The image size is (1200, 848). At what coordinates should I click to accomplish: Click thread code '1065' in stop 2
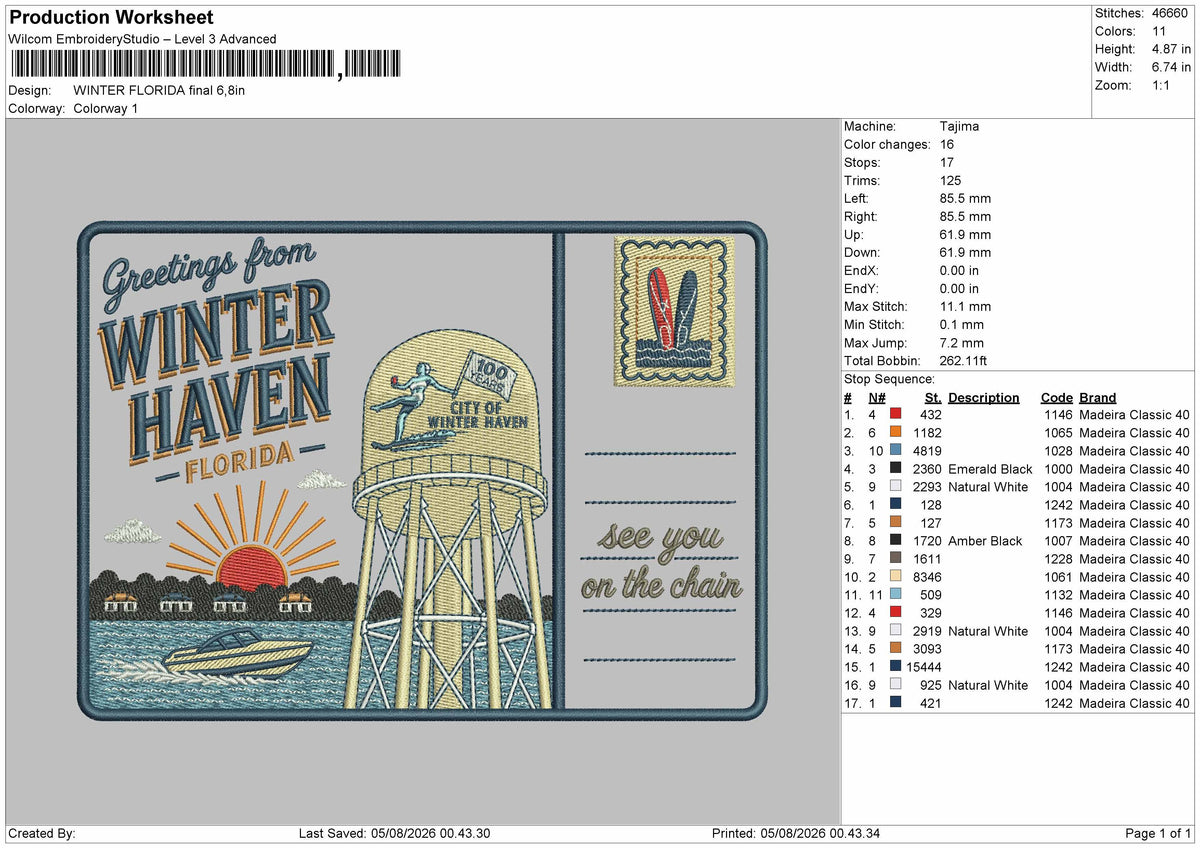tap(1059, 432)
